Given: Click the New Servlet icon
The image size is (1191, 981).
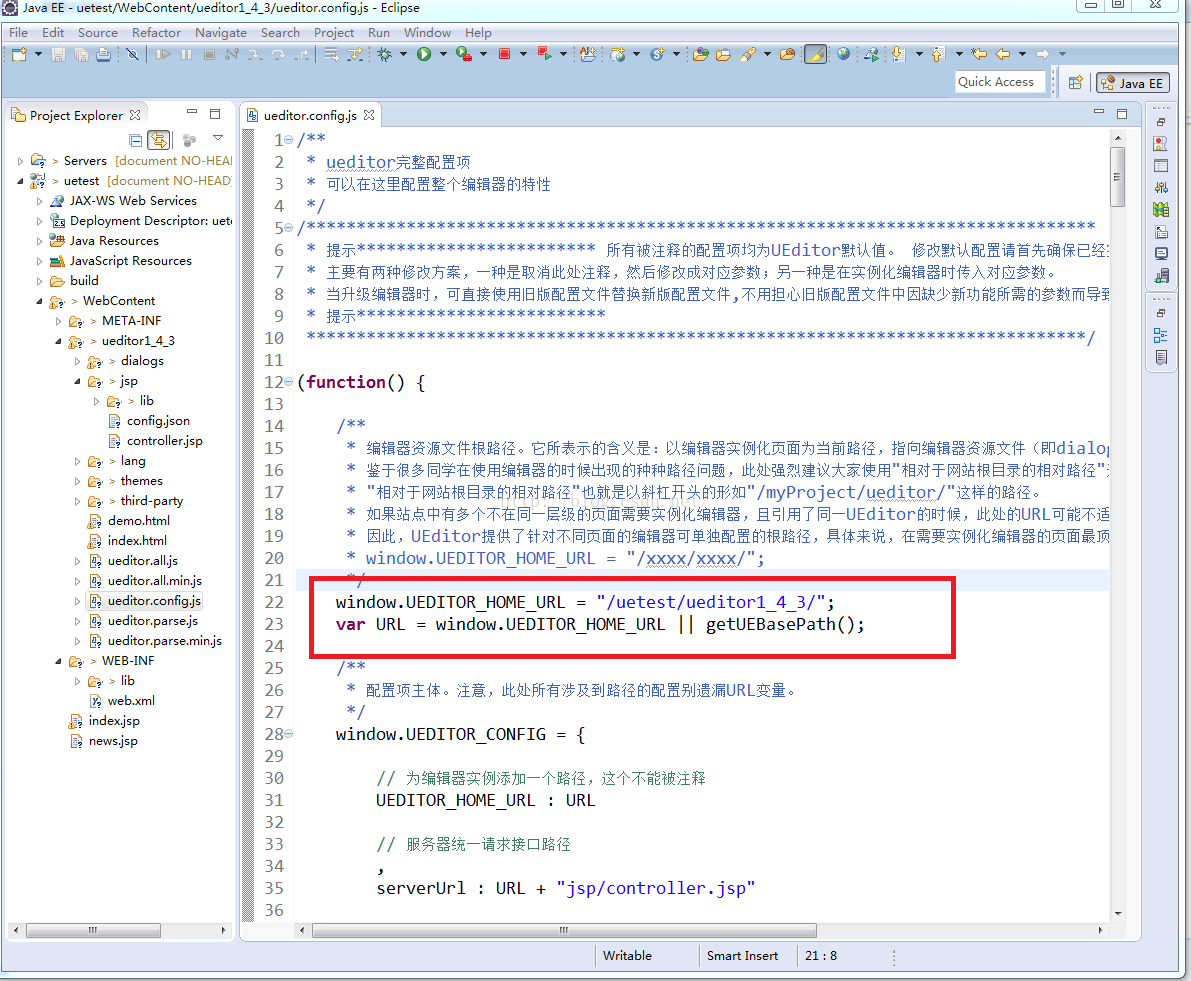Looking at the screenshot, I should point(657,54).
